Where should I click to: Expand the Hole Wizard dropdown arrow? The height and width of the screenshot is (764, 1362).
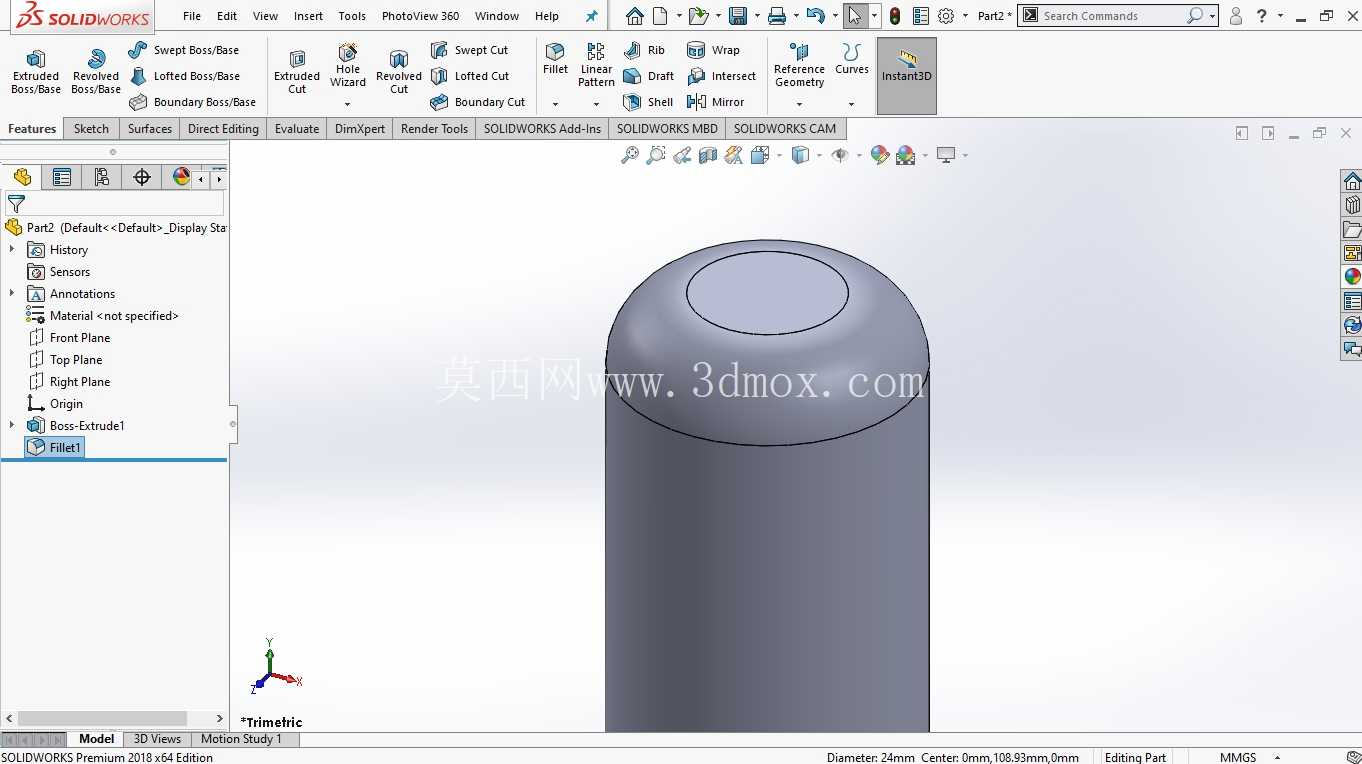[x=348, y=104]
